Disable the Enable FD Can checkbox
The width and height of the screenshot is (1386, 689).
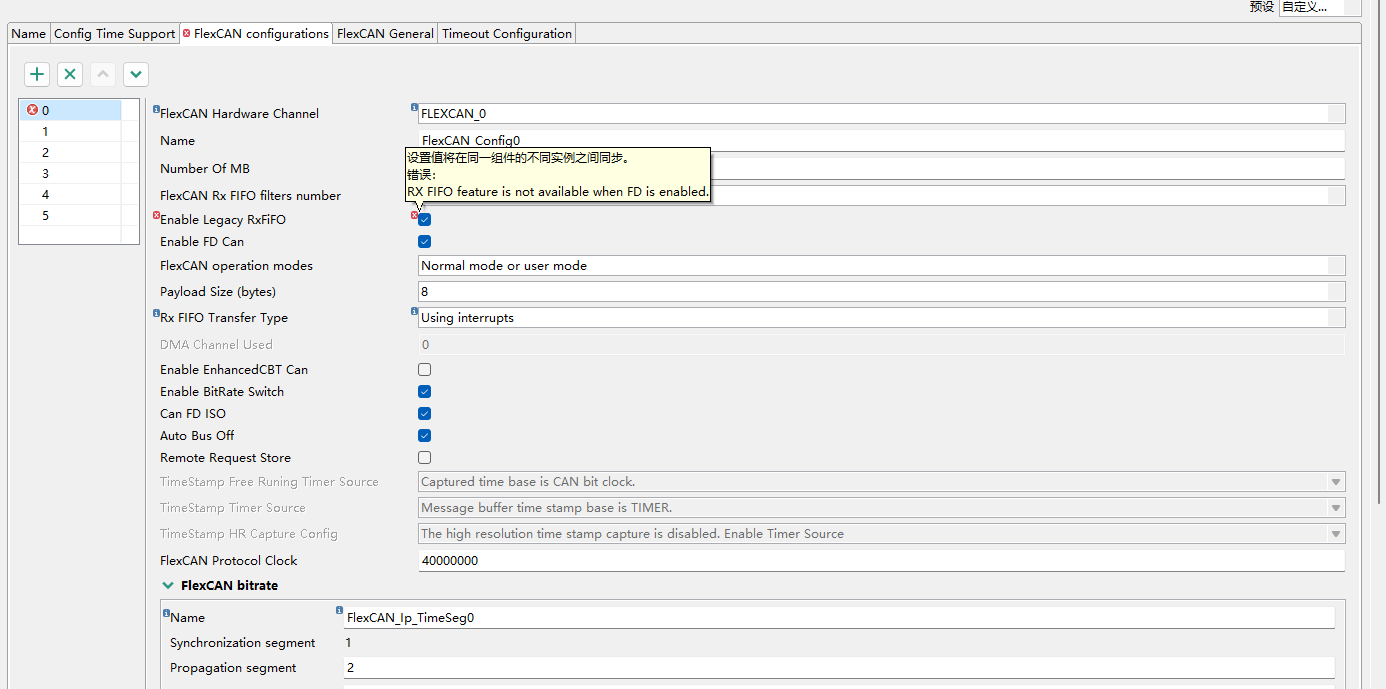(424, 241)
